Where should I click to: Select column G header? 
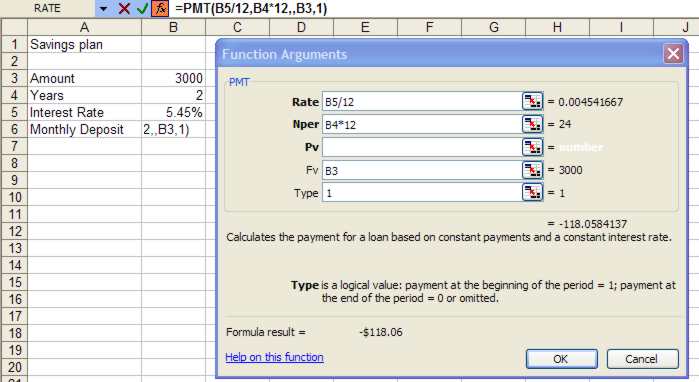coord(493,27)
